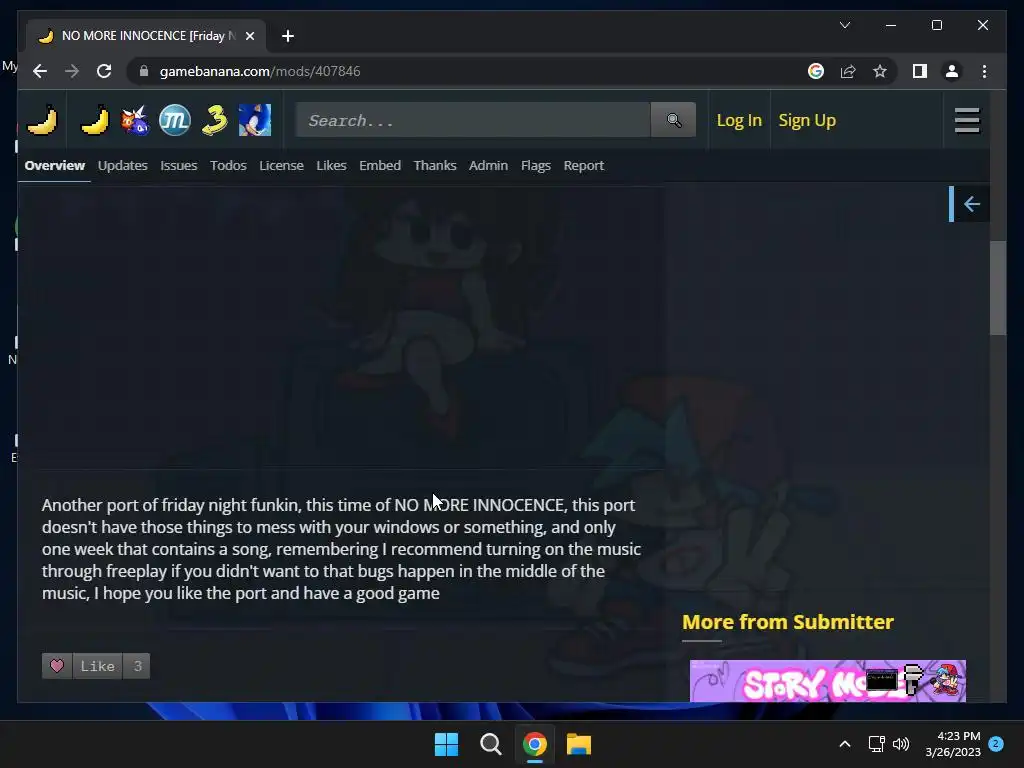The height and width of the screenshot is (768, 1024).
Task: Click the GameBanana home banana logo
Action: (42, 120)
